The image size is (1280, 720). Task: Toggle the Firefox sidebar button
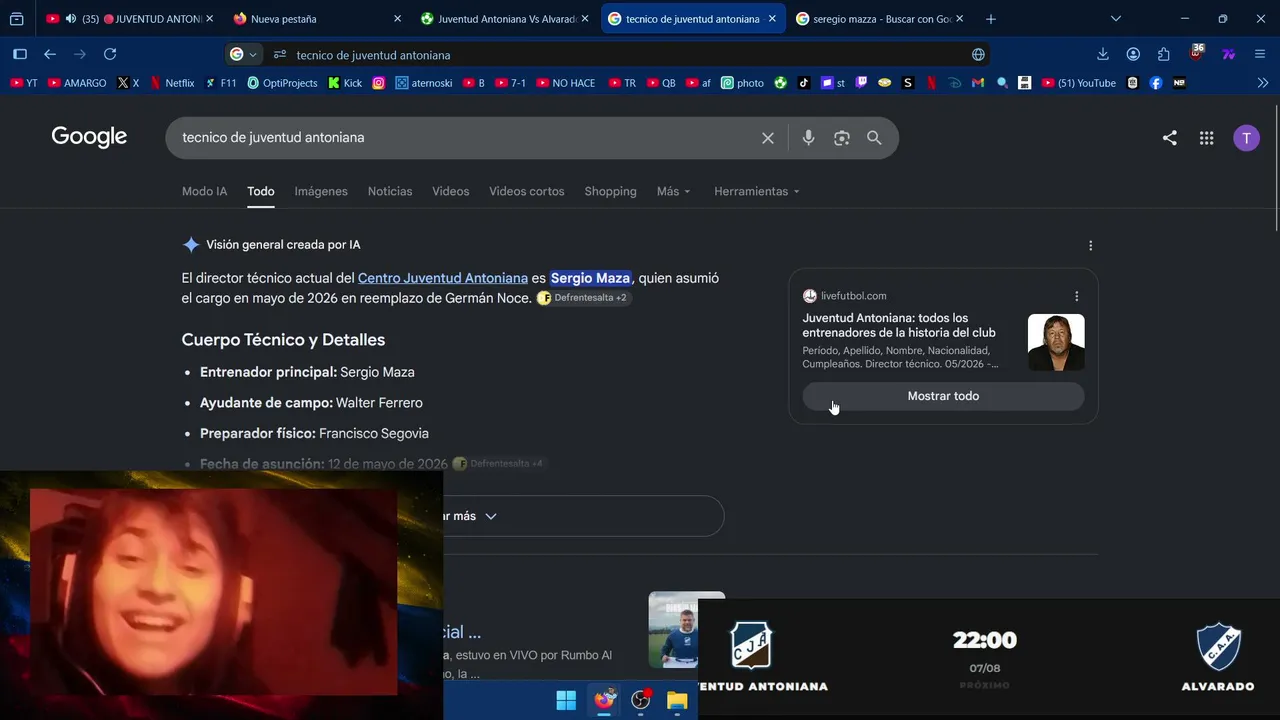[20, 55]
